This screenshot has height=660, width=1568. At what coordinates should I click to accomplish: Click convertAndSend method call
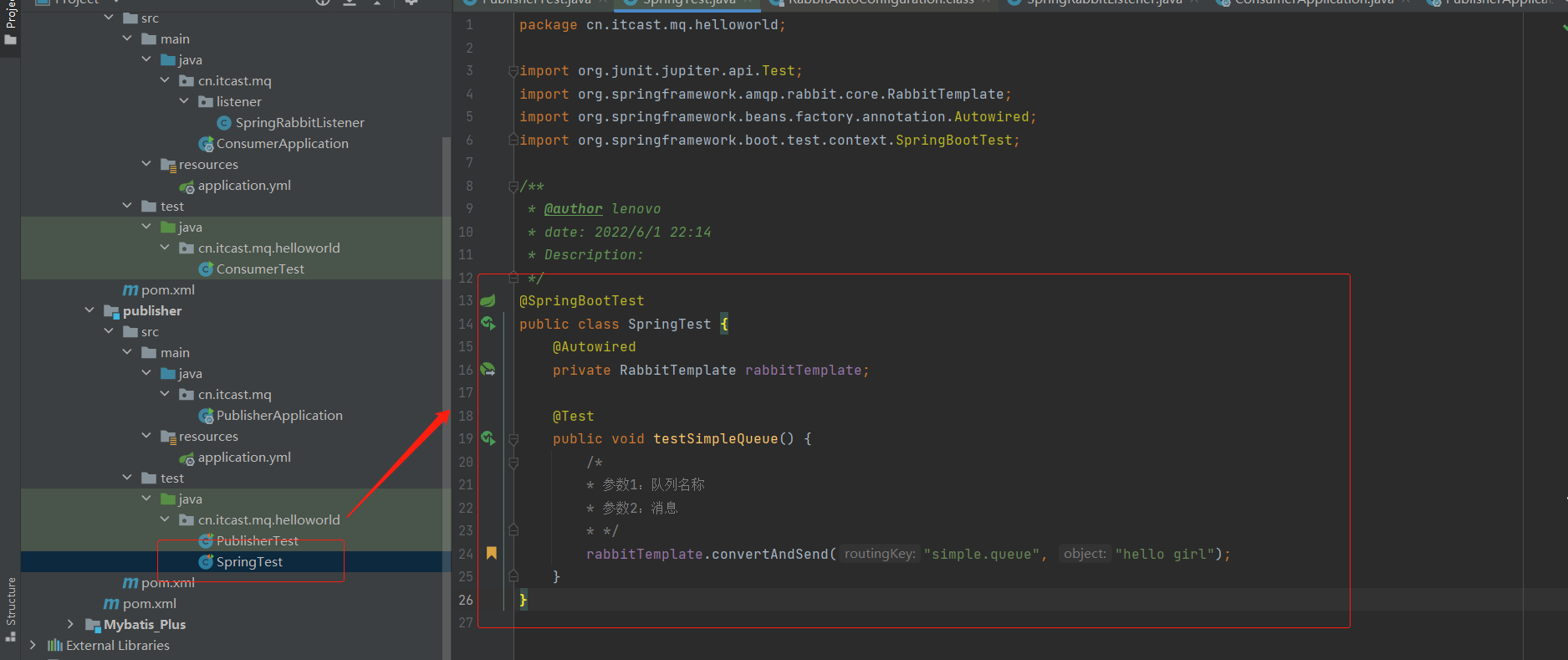[x=769, y=555]
